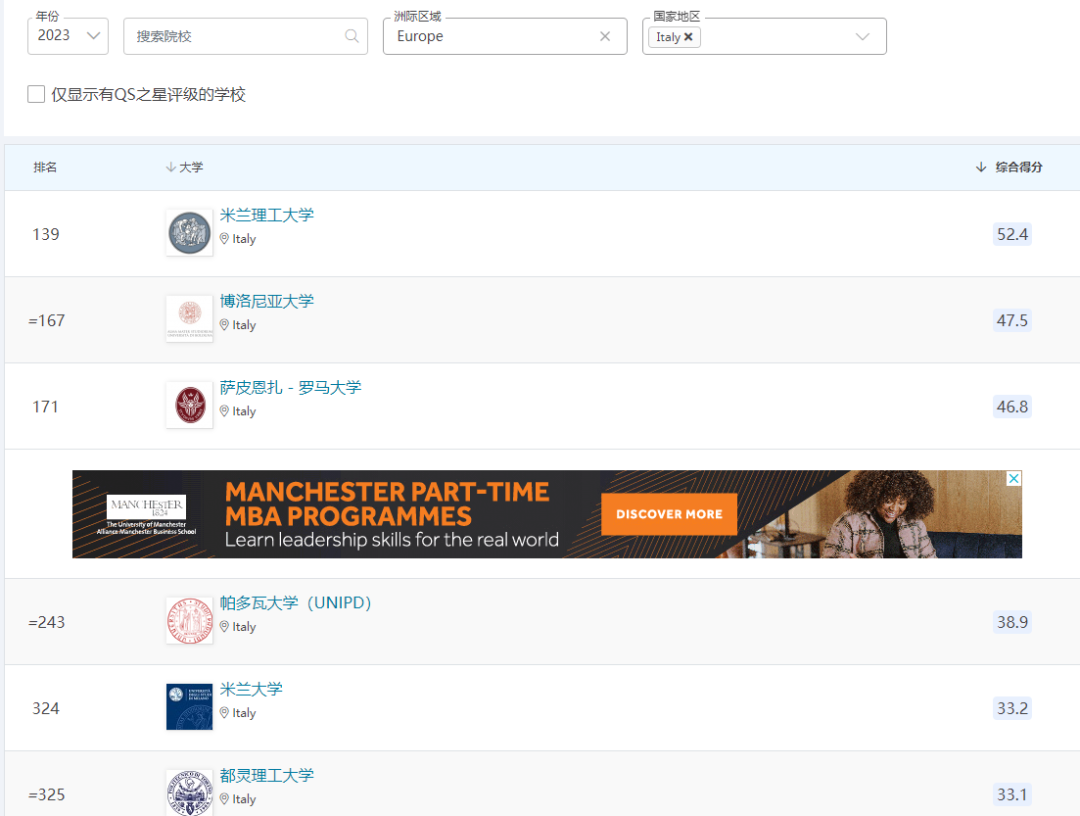This screenshot has width=1080, height=816.
Task: Enable the QS之星评级 only checkbox
Action: tap(36, 94)
